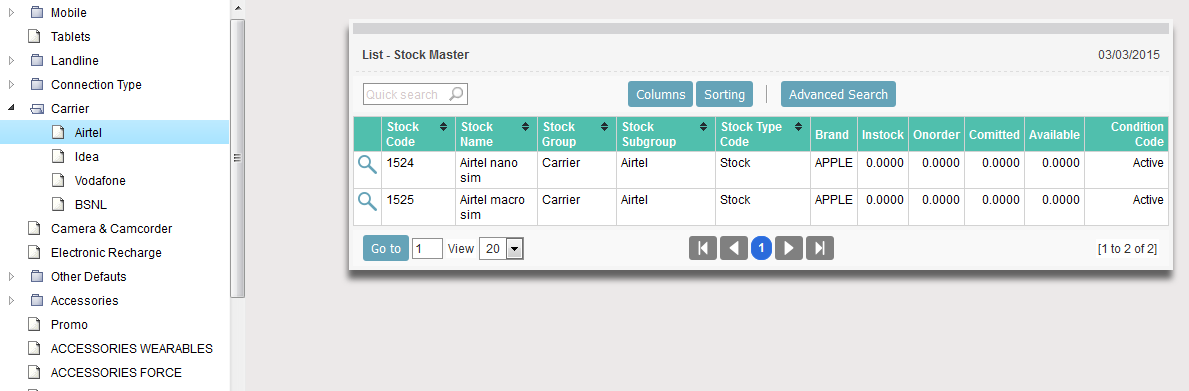1189x391 pixels.
Task: Click the Other Defauts folder icon
Action: pos(37,277)
